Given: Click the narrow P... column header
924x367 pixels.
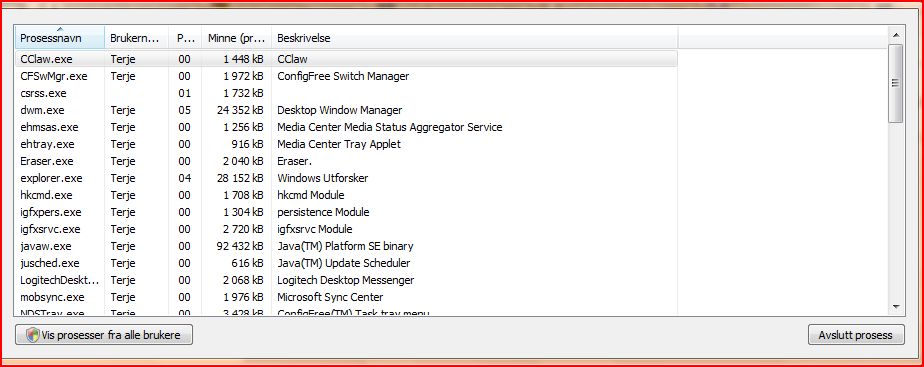Looking at the screenshot, I should click(x=185, y=38).
